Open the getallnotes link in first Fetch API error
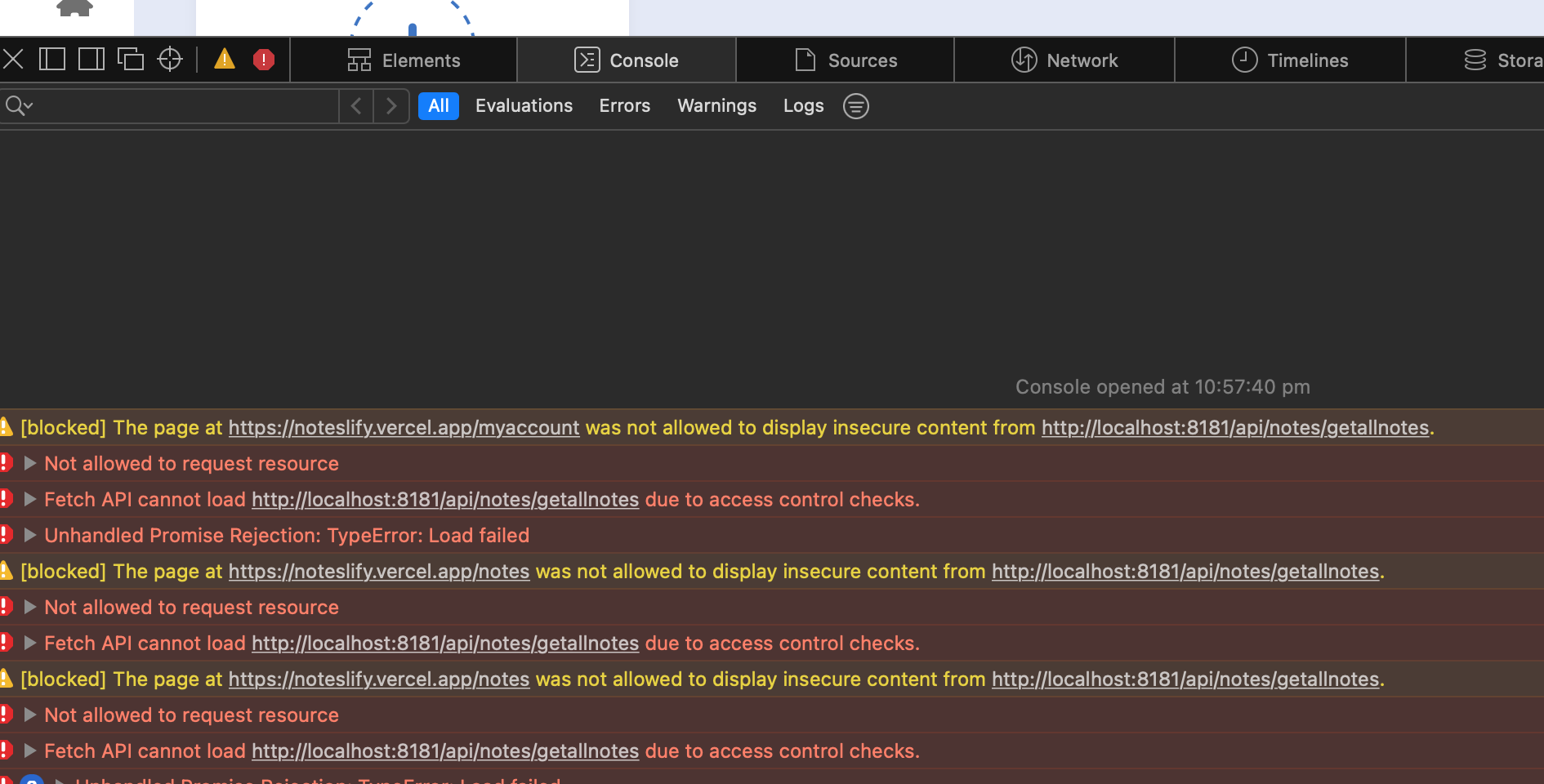Viewport: 1544px width, 784px height. 445,500
